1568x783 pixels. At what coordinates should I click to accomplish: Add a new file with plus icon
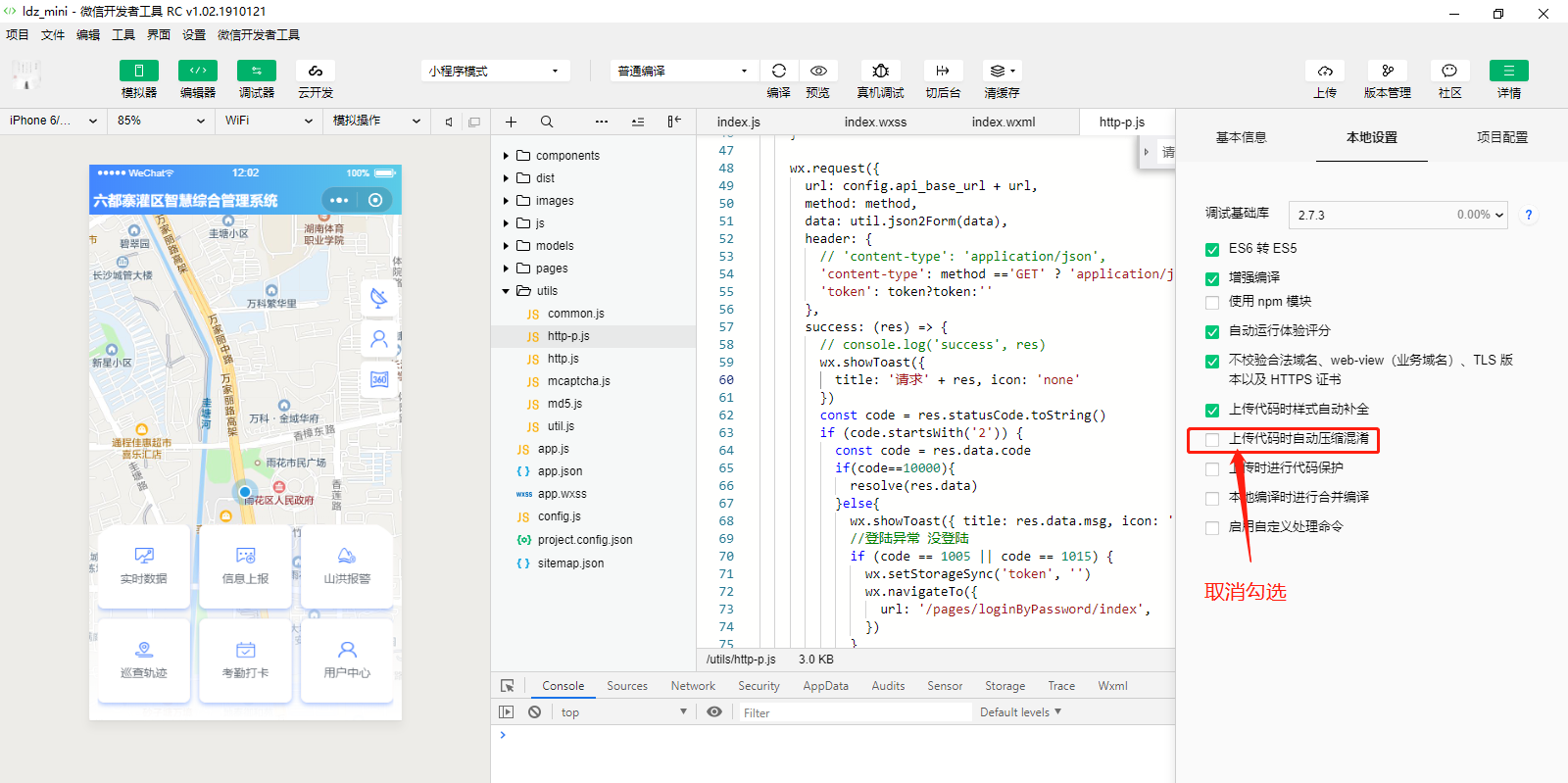click(511, 122)
